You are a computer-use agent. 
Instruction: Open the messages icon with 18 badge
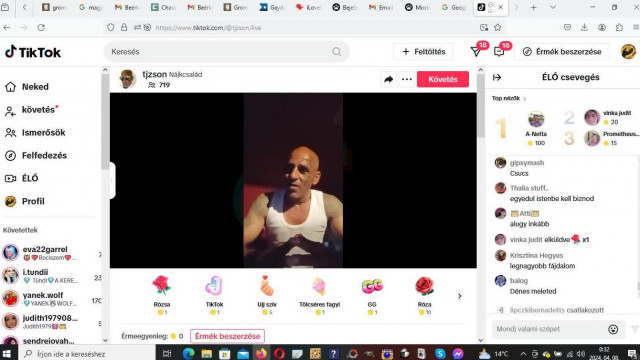tap(499, 52)
